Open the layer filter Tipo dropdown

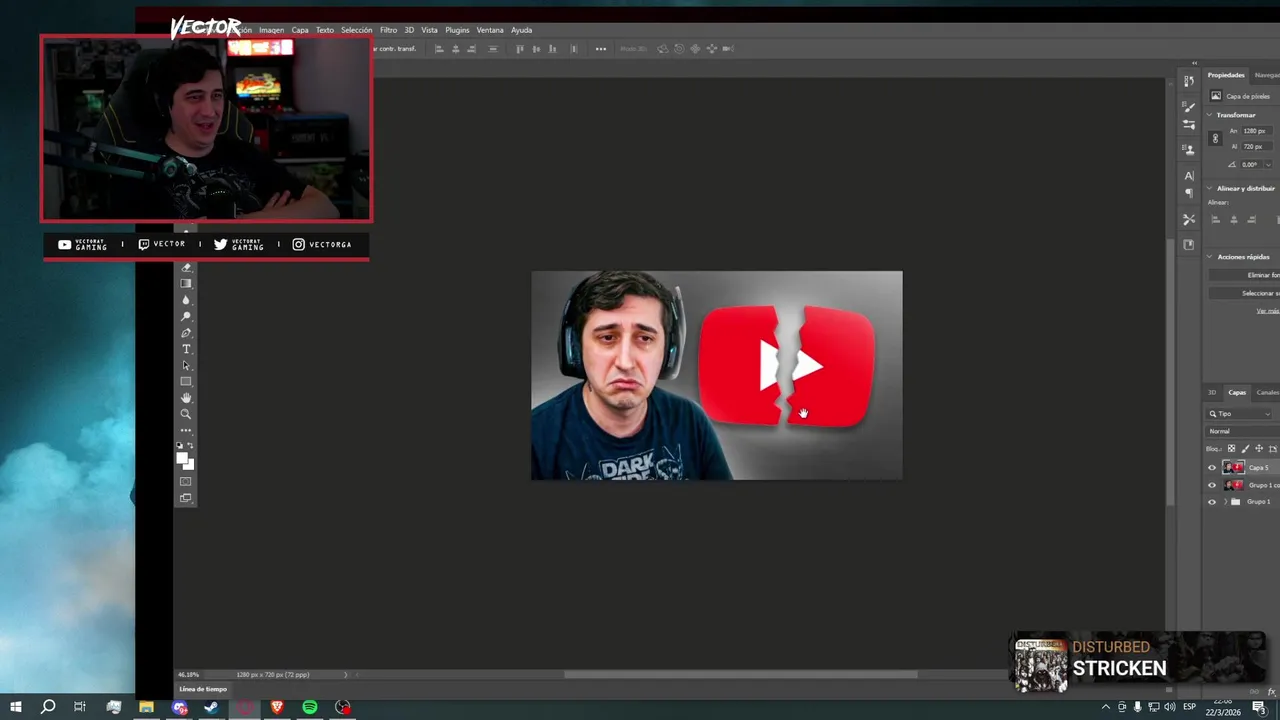click(x=1240, y=414)
